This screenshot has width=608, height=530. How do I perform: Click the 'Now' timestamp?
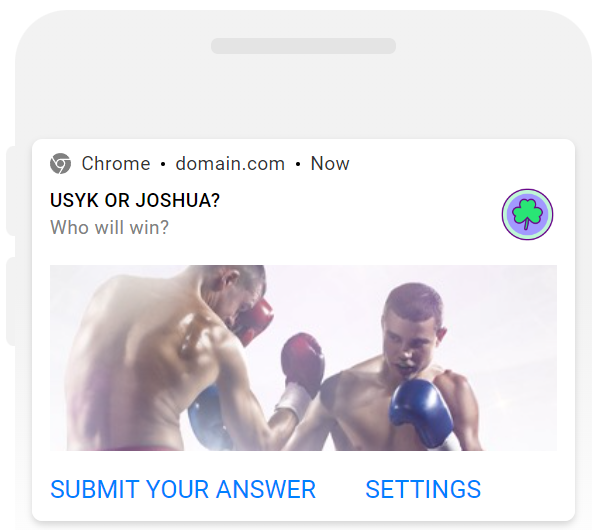(330, 164)
